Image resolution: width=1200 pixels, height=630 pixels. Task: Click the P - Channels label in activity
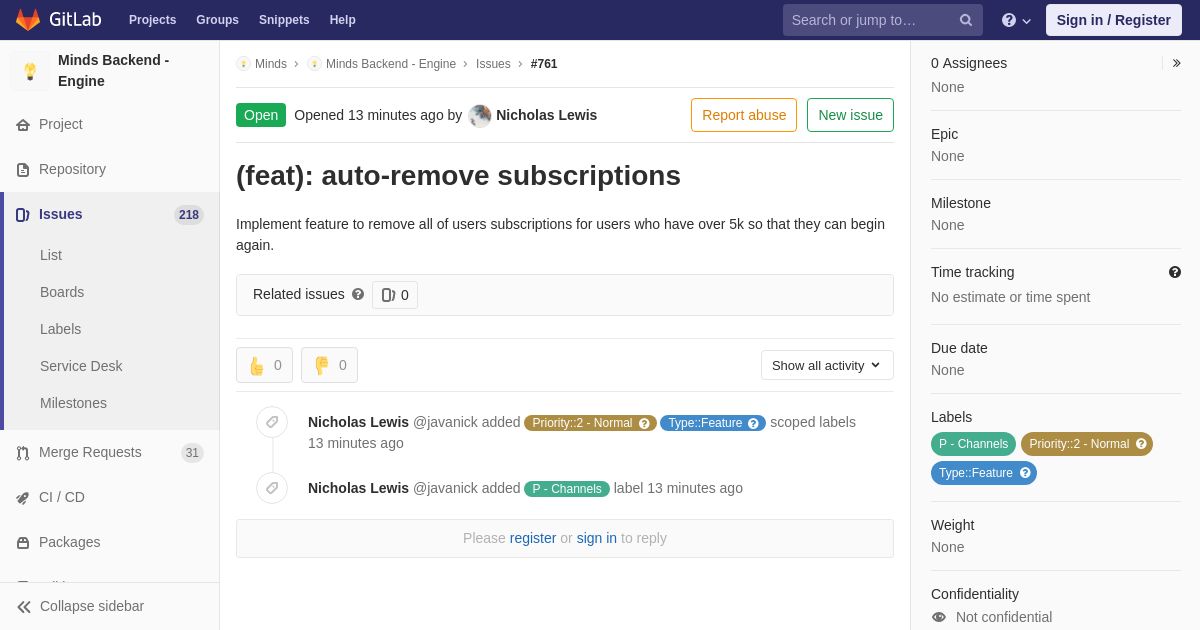click(567, 489)
